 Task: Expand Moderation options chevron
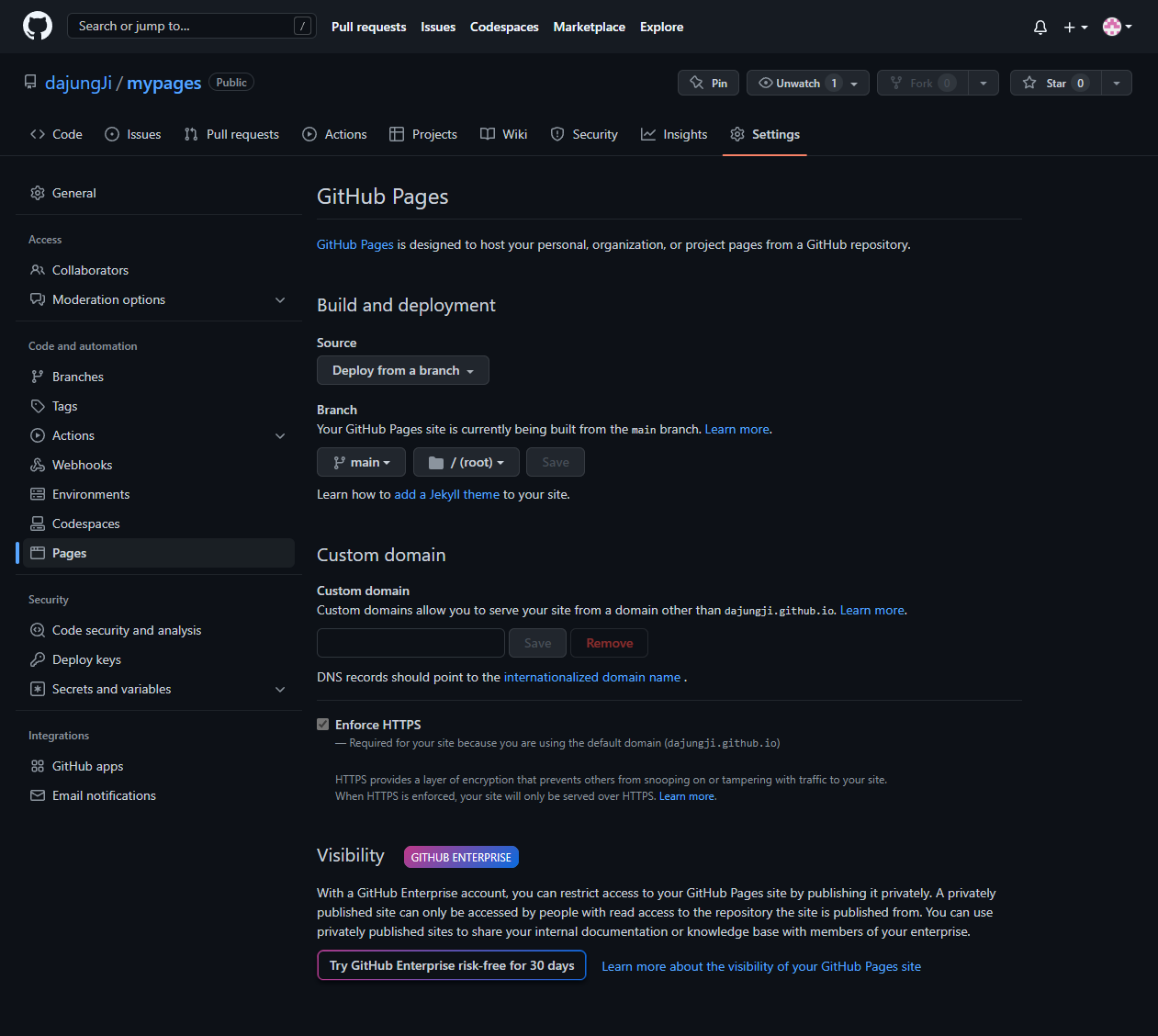(280, 299)
